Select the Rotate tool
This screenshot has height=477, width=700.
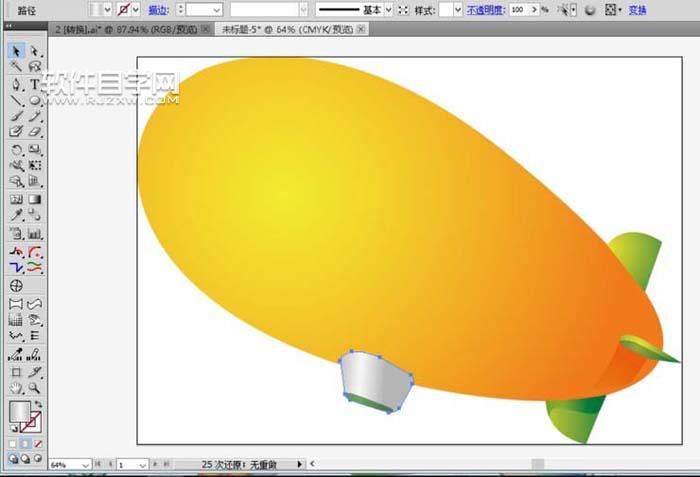pos(16,150)
